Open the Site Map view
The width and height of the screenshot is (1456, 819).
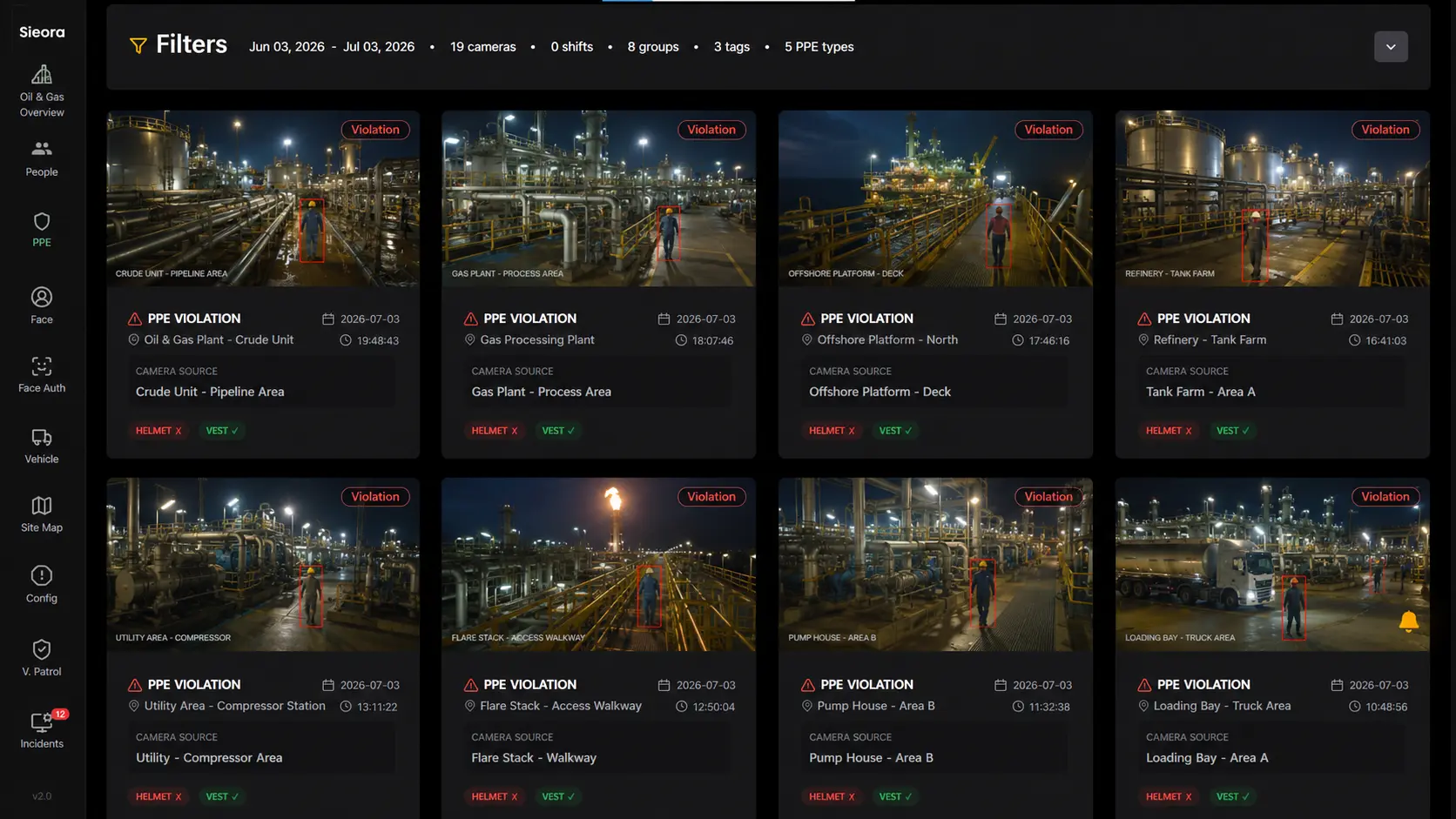coord(42,514)
